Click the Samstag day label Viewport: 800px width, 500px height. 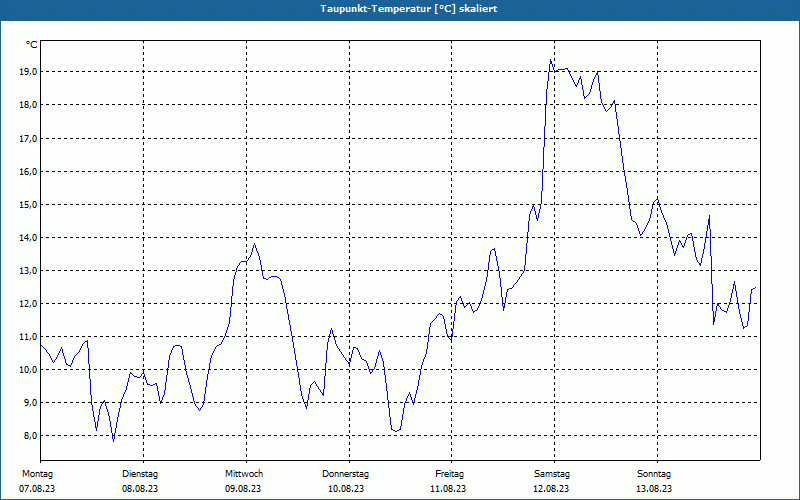(552, 474)
